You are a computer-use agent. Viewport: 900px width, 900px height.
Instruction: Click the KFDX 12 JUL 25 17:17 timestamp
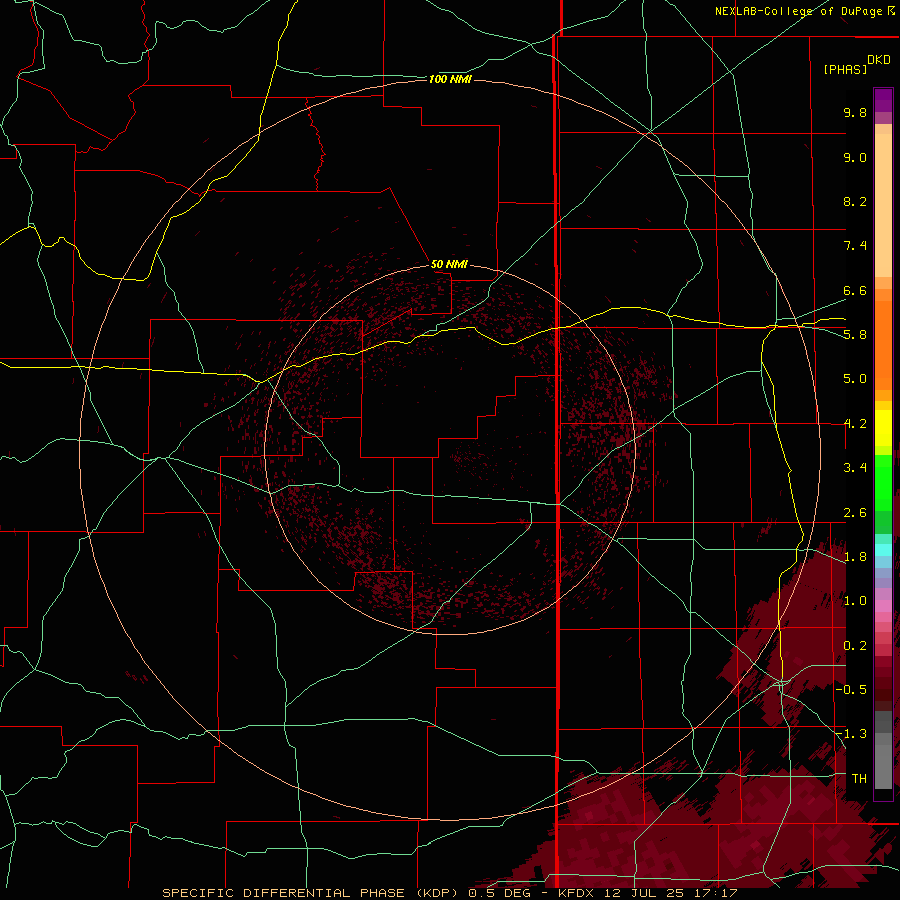648,893
